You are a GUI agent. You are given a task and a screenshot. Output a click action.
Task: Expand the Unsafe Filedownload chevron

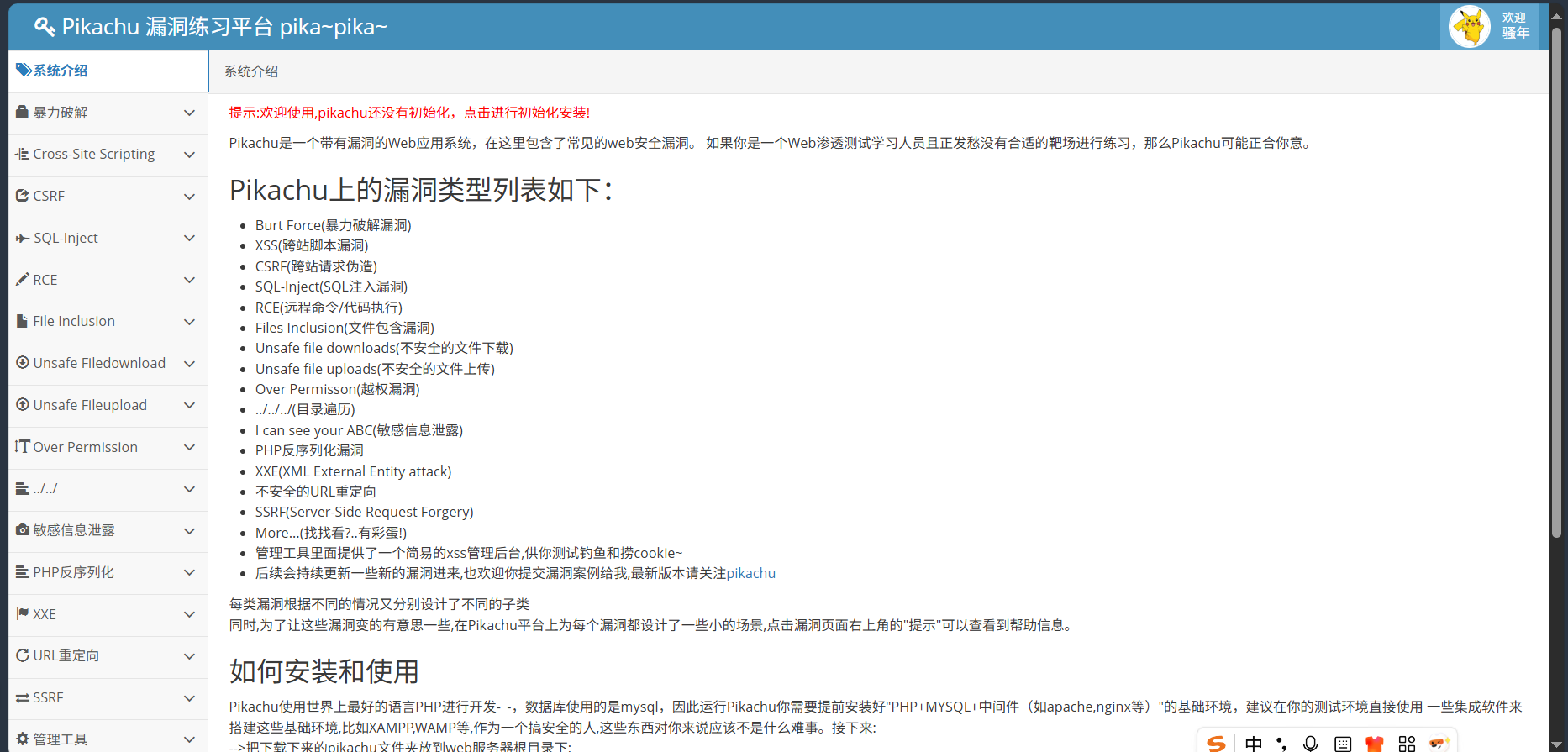(189, 364)
